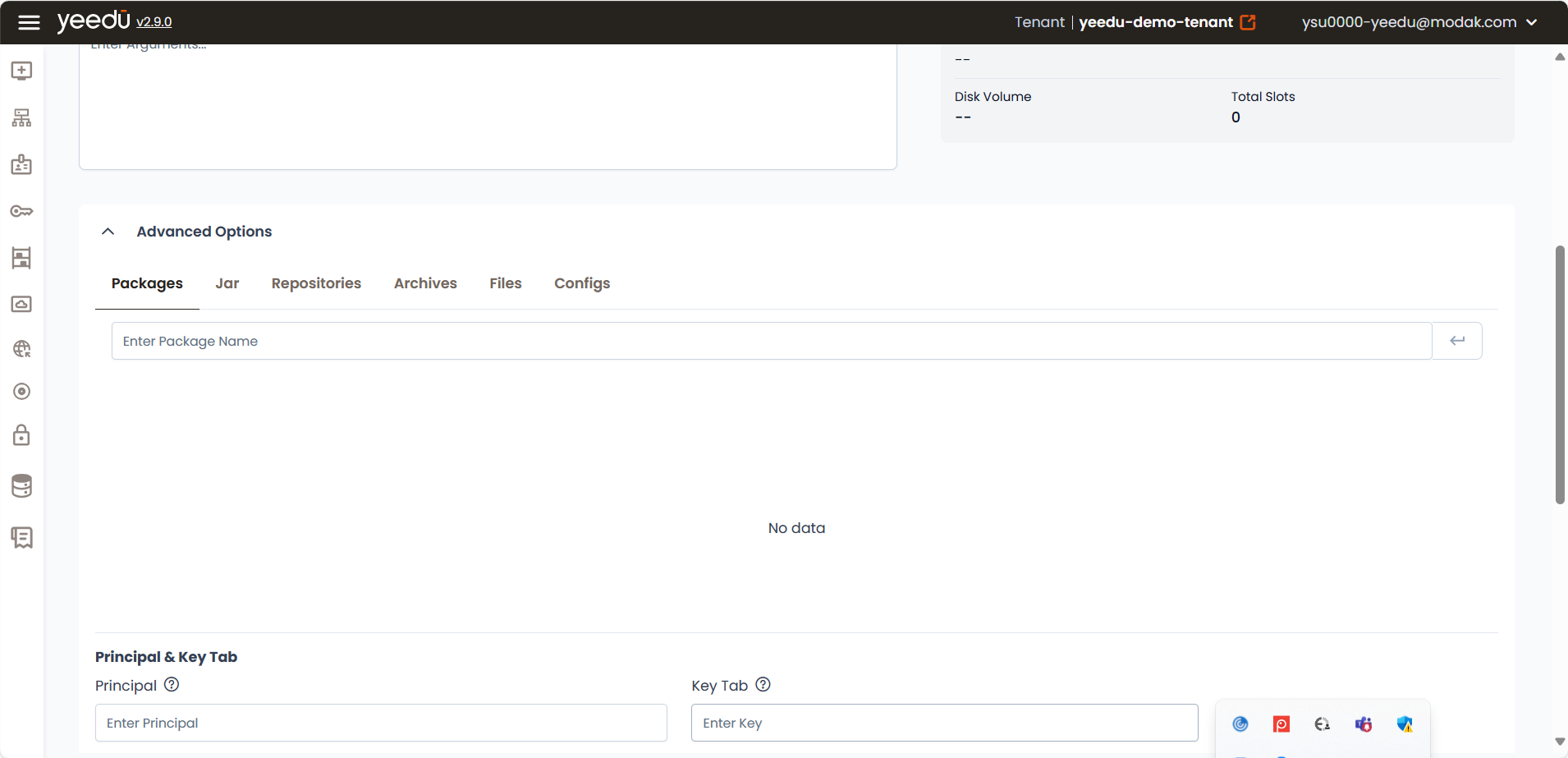
Task: Open the hamburger navigation menu
Action: tap(29, 22)
